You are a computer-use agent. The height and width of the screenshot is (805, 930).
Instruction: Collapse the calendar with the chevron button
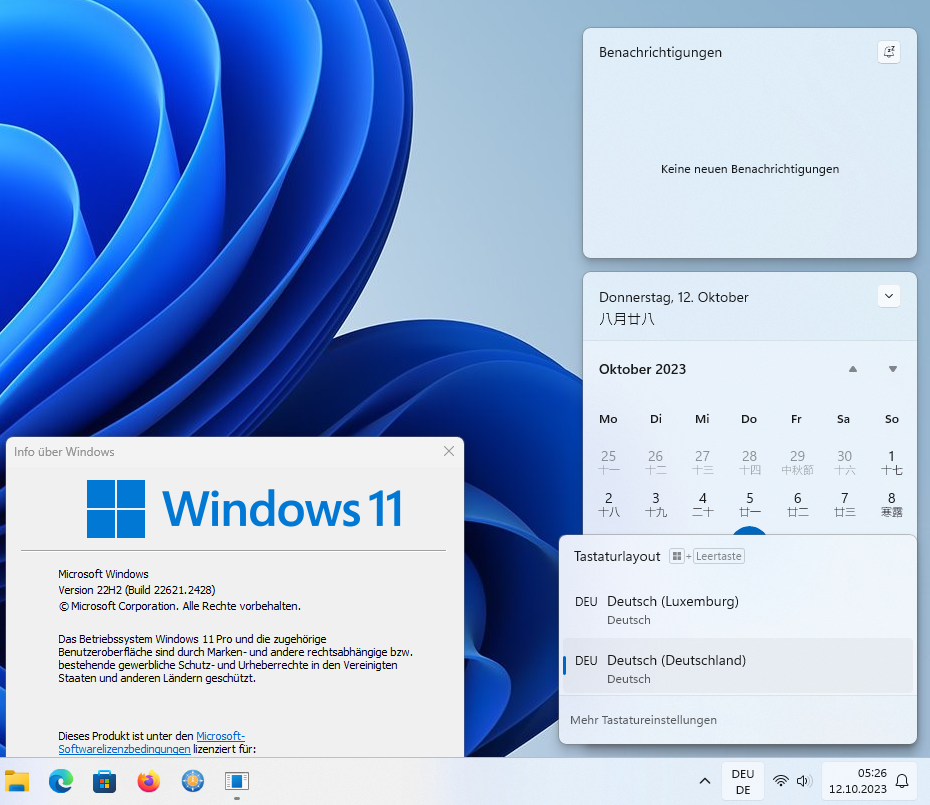coord(888,296)
